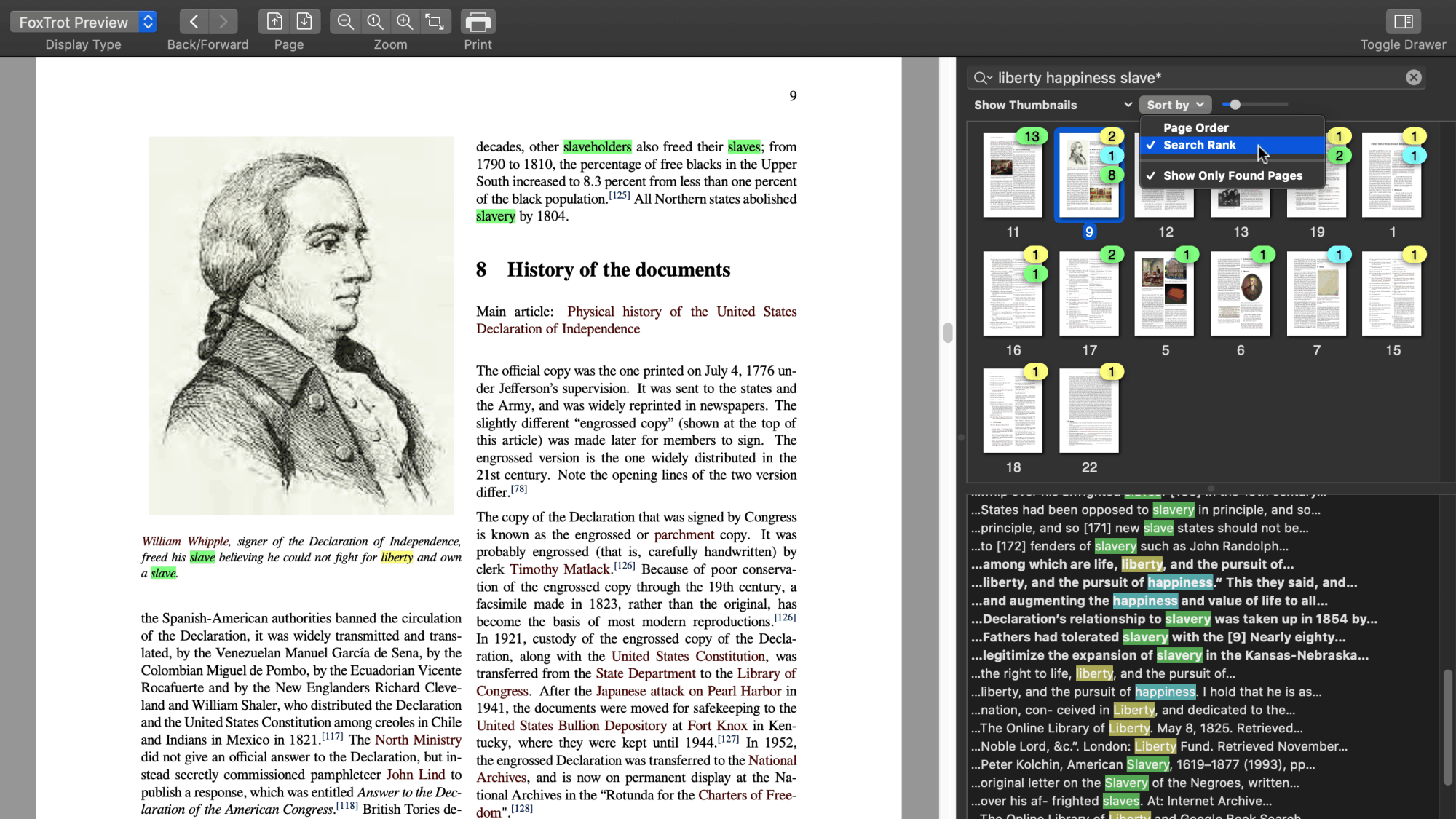Open page 7 thumbnail
This screenshot has width=1456, height=819.
coord(1316,293)
